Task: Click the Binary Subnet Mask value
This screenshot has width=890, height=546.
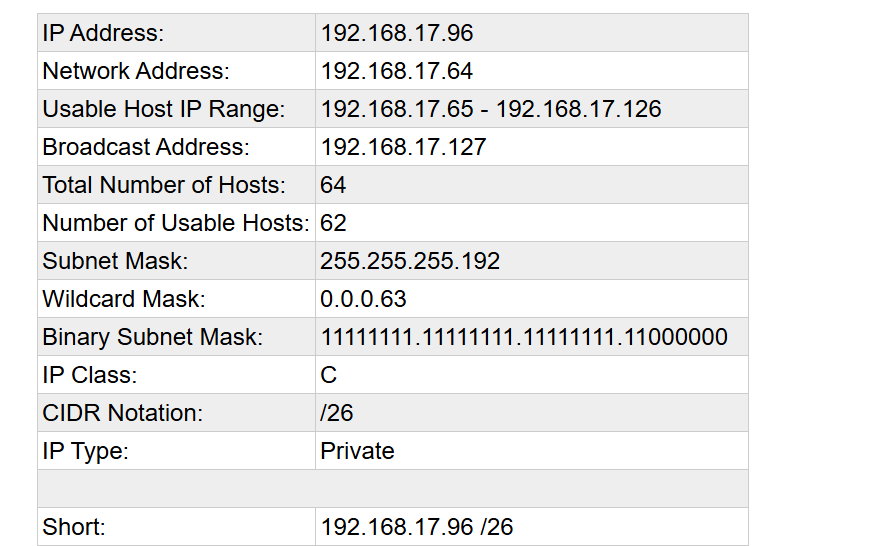Action: pos(523,337)
